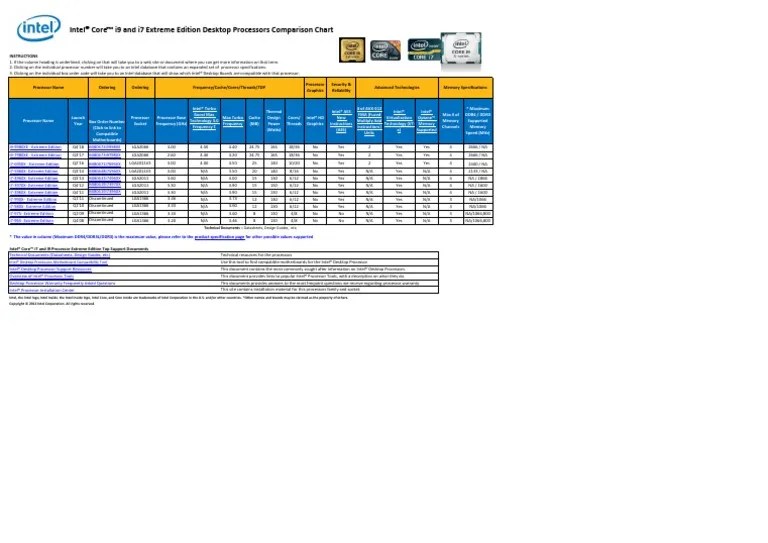
Task: Click the Intel AES New Instructions header link
Action: (341, 120)
